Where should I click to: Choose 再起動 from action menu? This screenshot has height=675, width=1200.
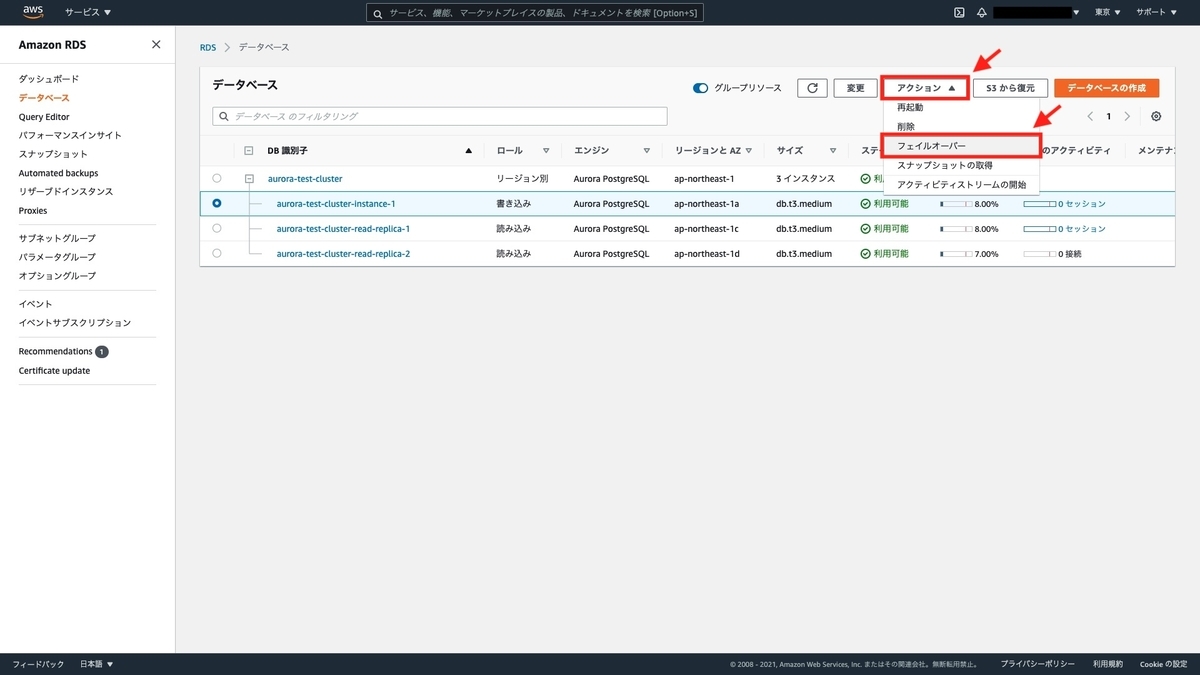(x=910, y=107)
